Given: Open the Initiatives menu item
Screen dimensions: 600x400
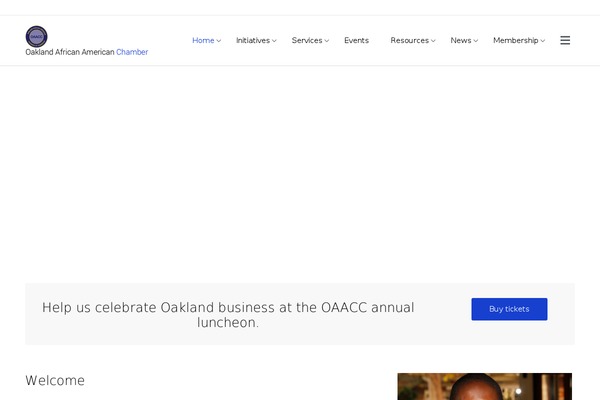Looking at the screenshot, I should (x=253, y=40).
